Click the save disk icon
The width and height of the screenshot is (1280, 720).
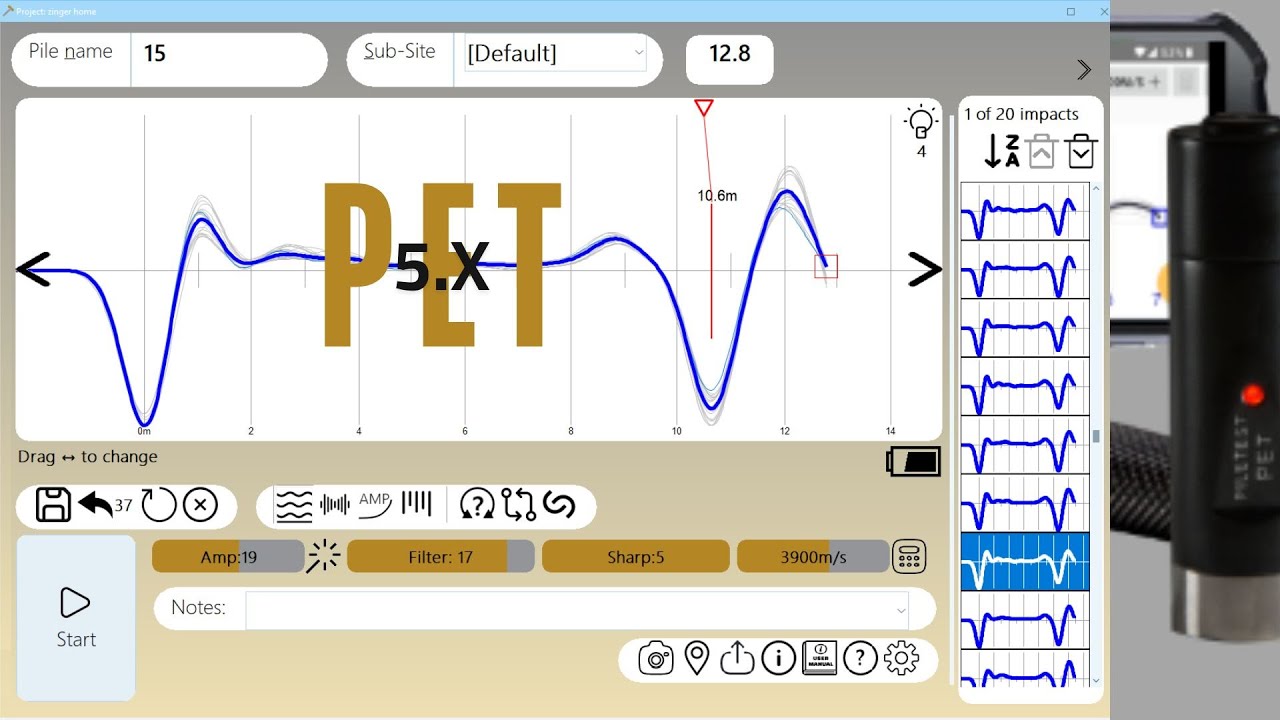(53, 505)
